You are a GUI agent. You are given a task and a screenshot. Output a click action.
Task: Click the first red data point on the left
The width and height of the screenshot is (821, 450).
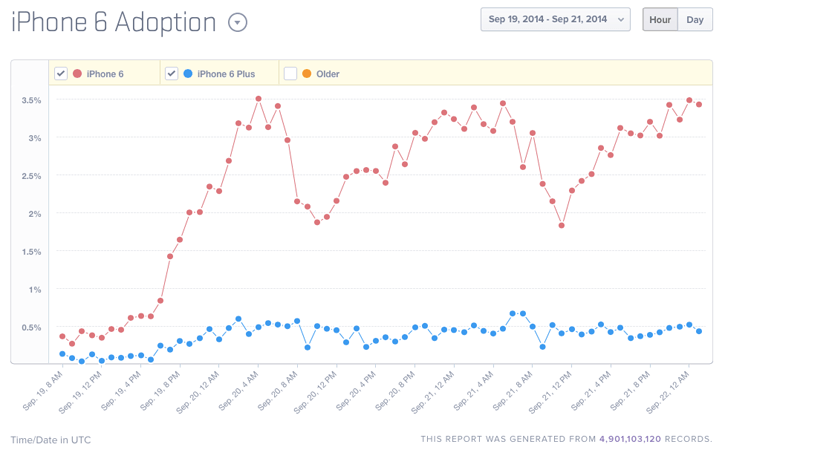click(62, 337)
